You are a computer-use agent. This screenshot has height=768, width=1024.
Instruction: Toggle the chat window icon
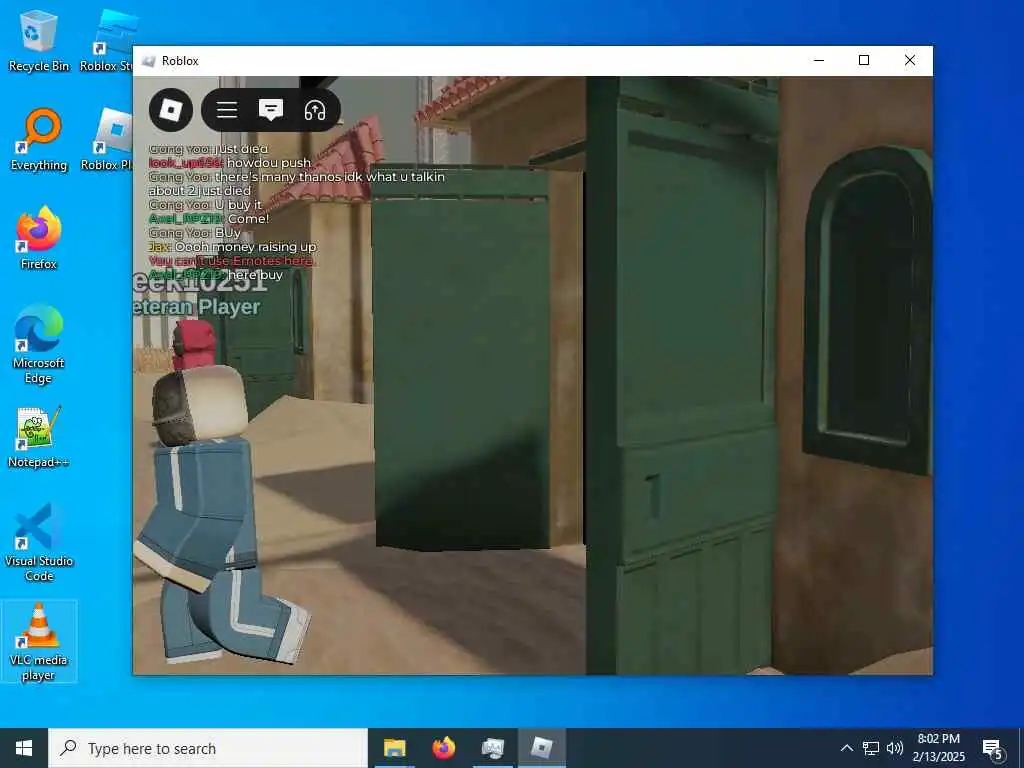270,110
